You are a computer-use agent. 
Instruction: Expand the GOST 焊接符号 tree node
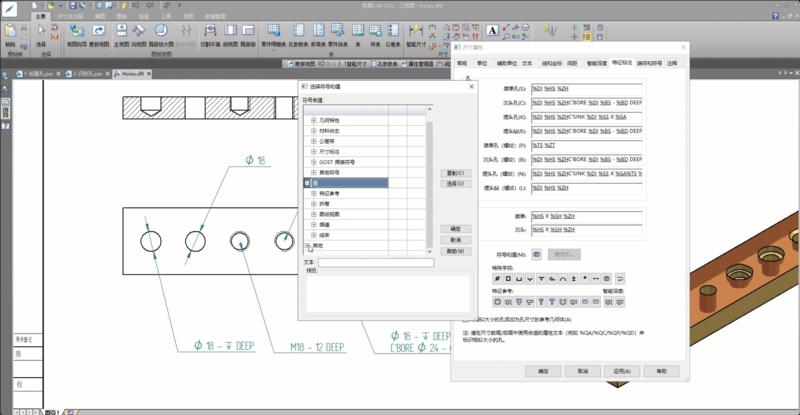click(x=313, y=161)
